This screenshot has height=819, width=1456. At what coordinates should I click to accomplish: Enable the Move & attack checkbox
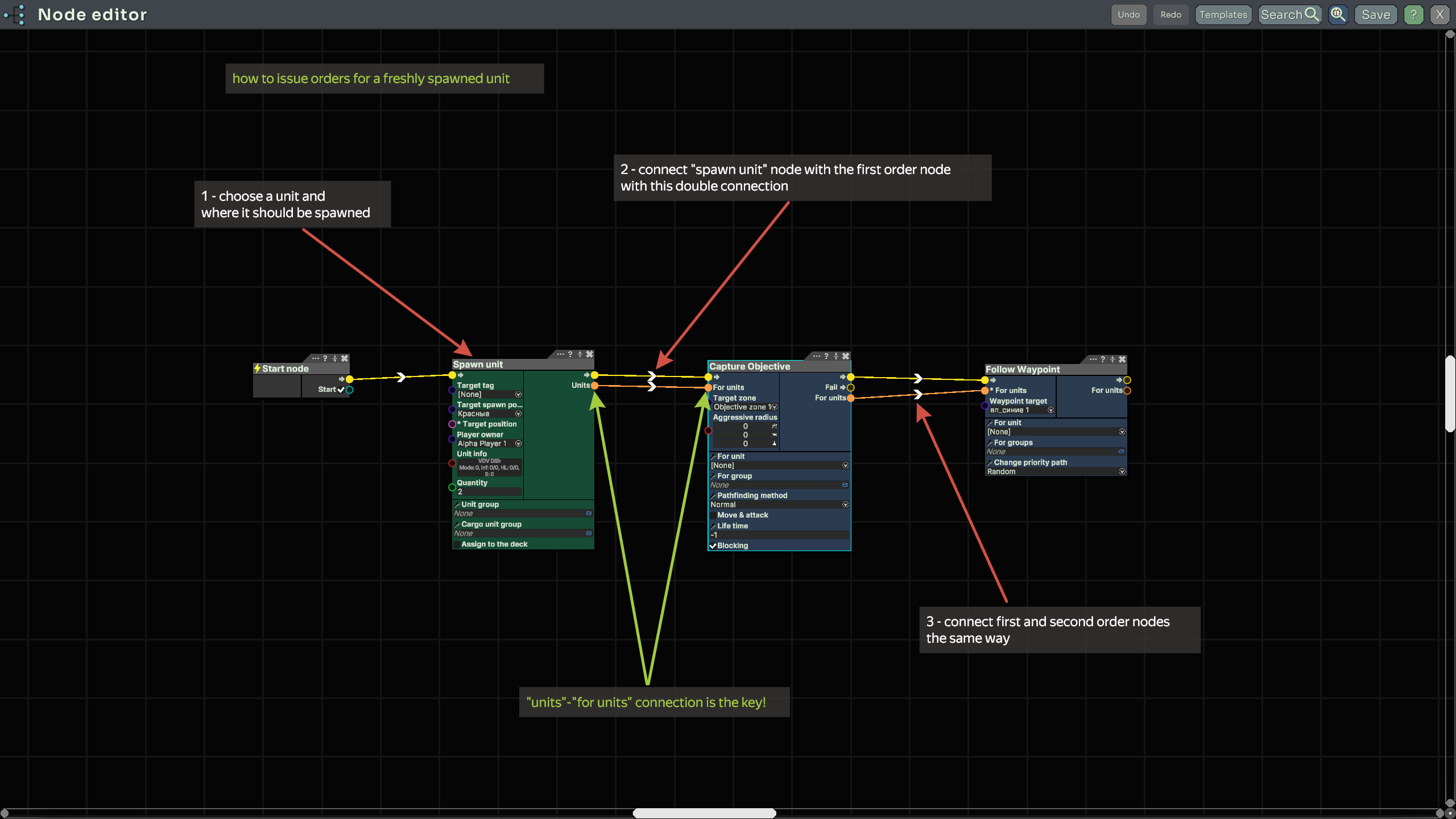[x=713, y=515]
